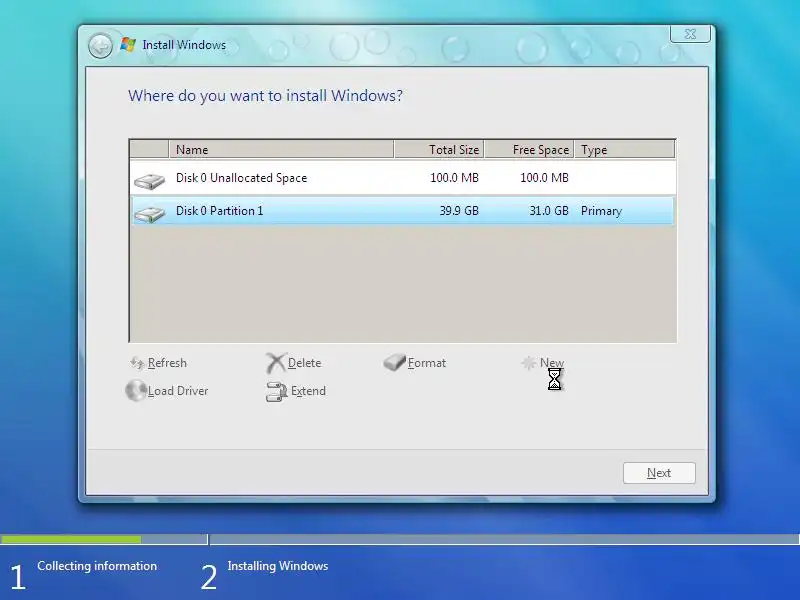Screen dimensions: 800x600
Task: Sort by the Name column header
Action: pyautogui.click(x=281, y=149)
